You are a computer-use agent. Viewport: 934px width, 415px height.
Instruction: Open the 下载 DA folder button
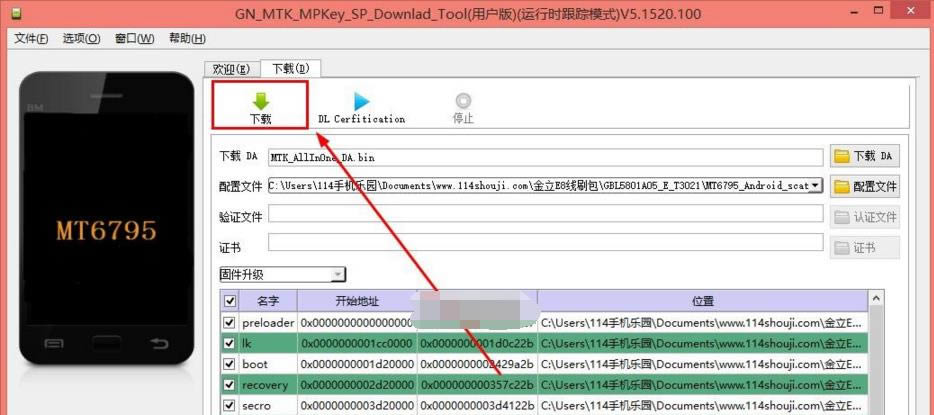click(864, 156)
